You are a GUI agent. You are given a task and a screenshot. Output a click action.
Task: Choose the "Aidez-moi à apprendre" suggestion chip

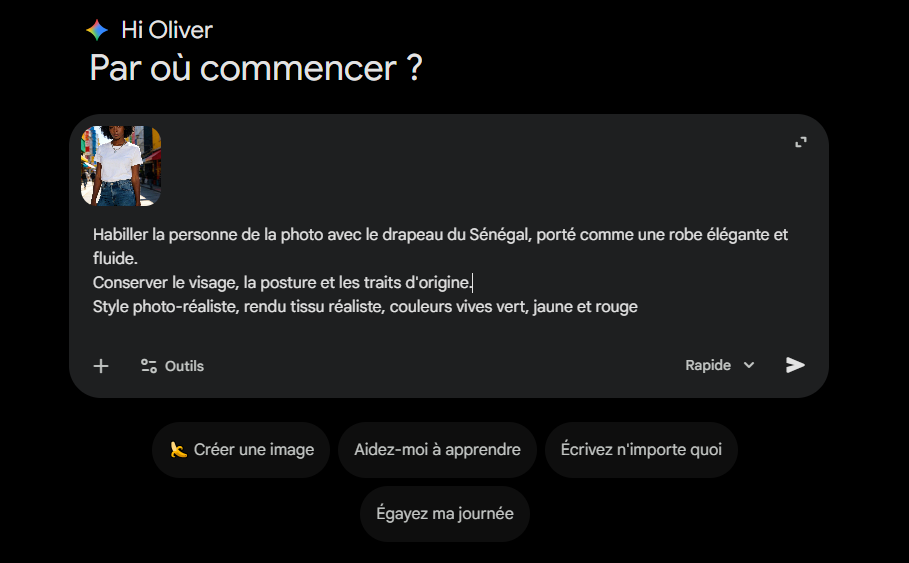point(437,450)
